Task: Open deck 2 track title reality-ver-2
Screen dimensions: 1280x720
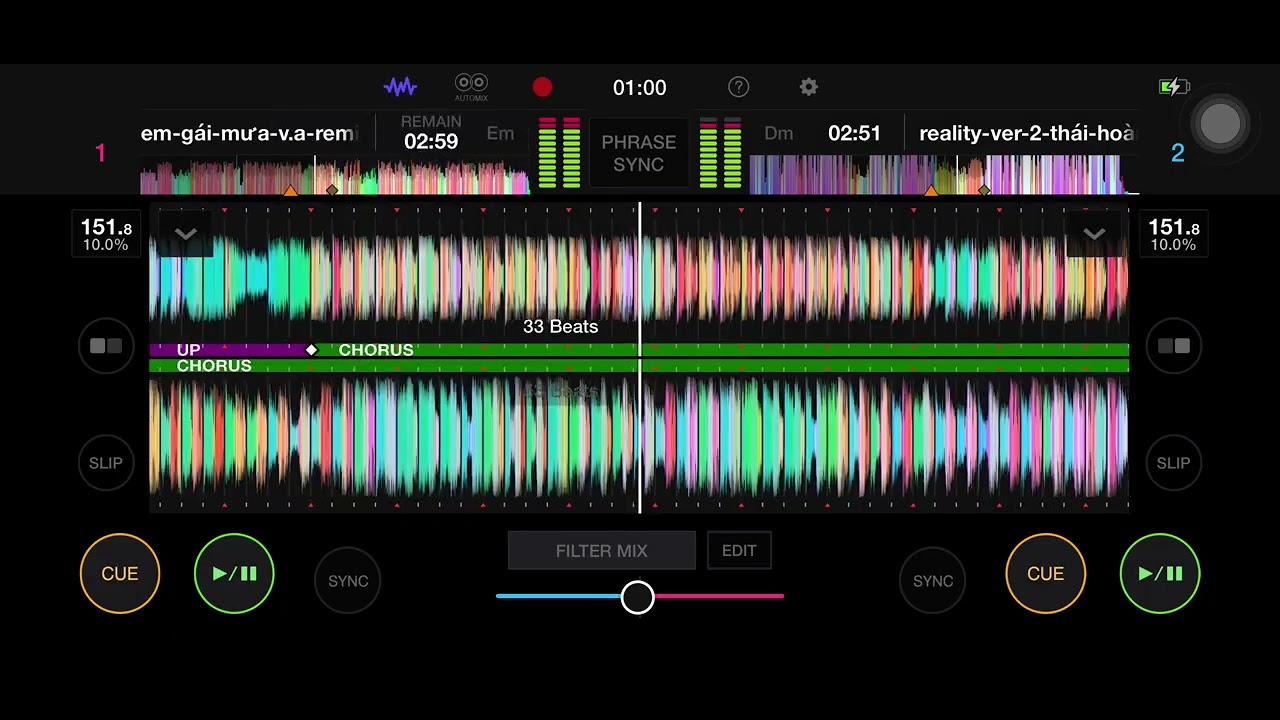Action: (x=1027, y=133)
